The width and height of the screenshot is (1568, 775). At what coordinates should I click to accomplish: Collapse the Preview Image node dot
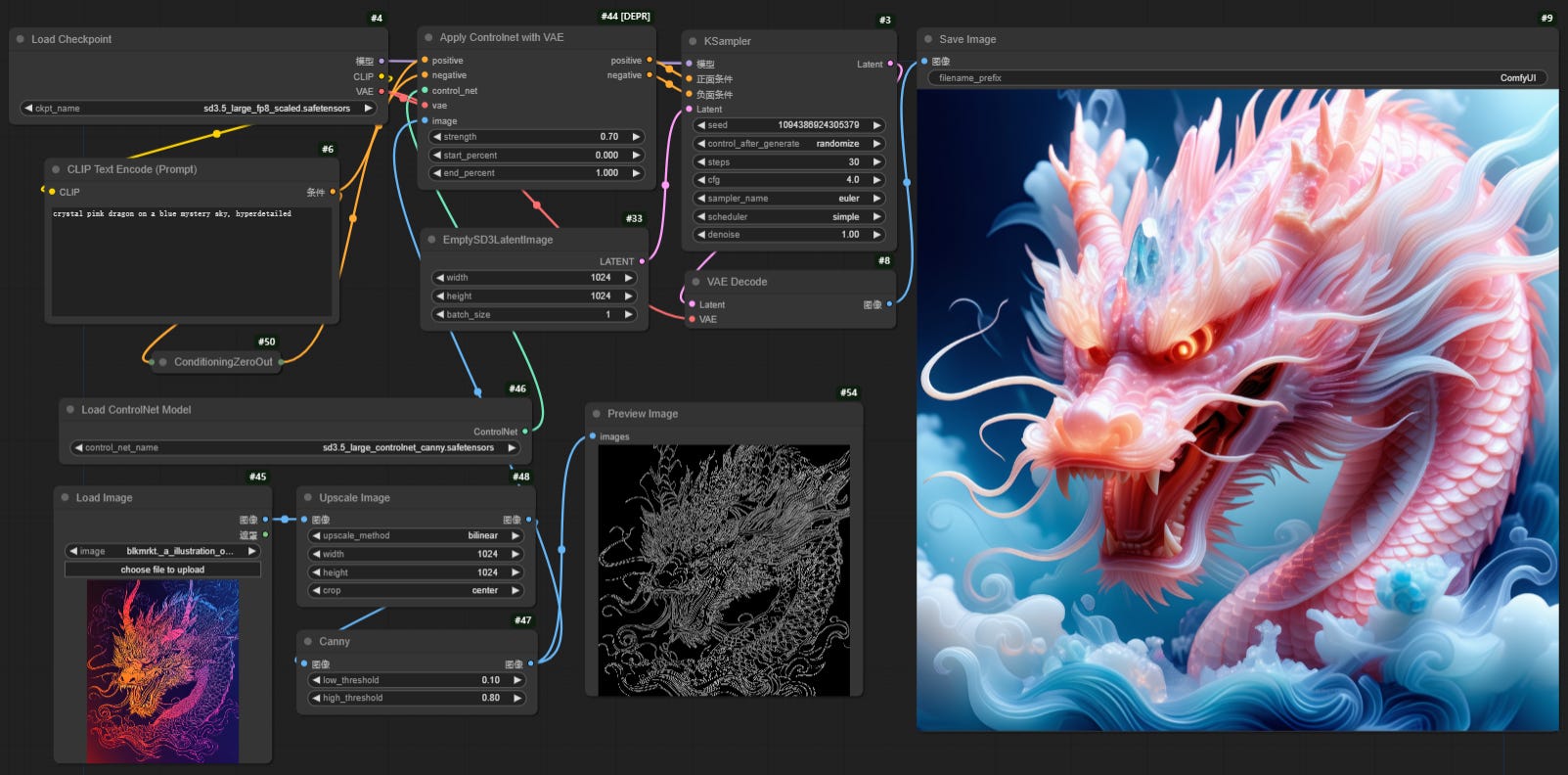coord(596,413)
